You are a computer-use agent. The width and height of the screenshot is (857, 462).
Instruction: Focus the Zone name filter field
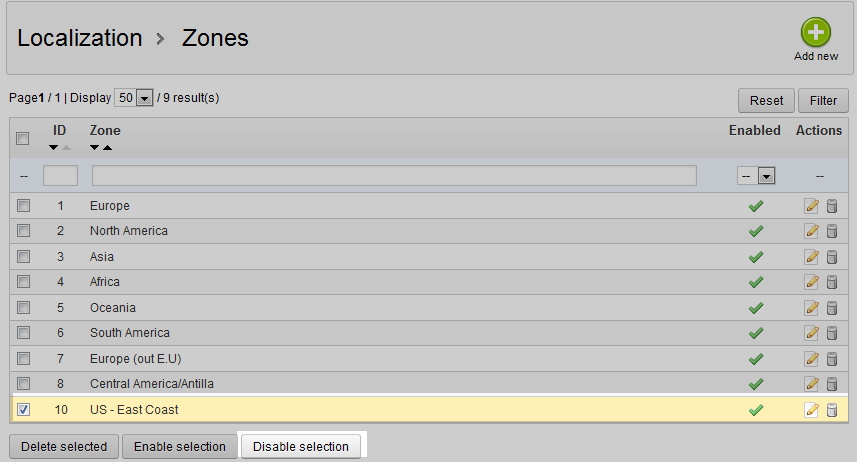coord(394,176)
